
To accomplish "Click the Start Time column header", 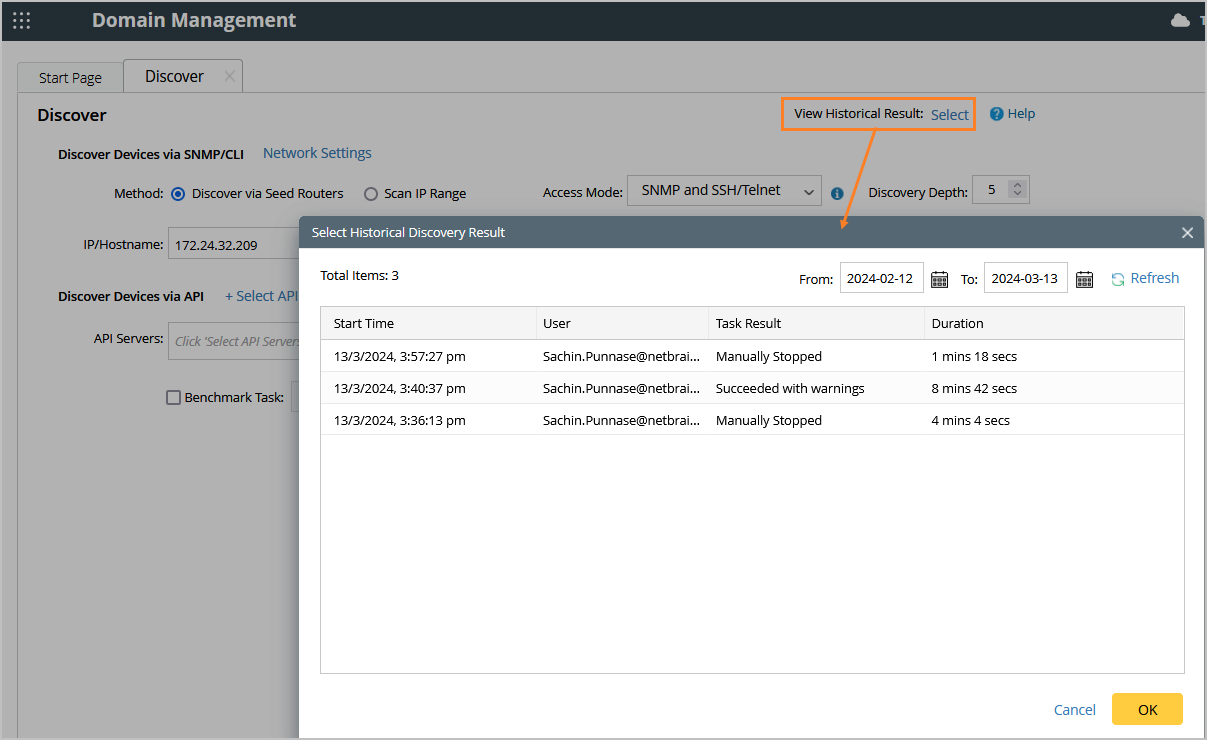I will (364, 323).
